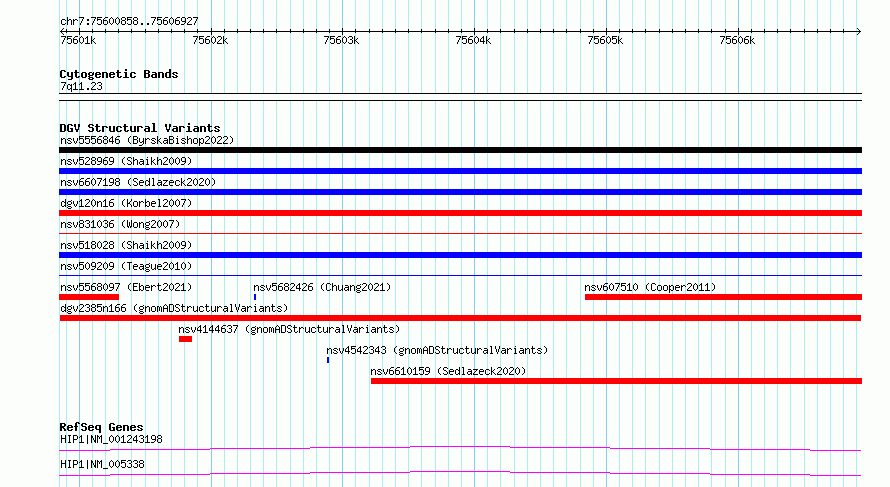Viewport: 890px width, 487px height.
Task: Click the tiny blue nsv5682426 marker
Action: coord(255,297)
